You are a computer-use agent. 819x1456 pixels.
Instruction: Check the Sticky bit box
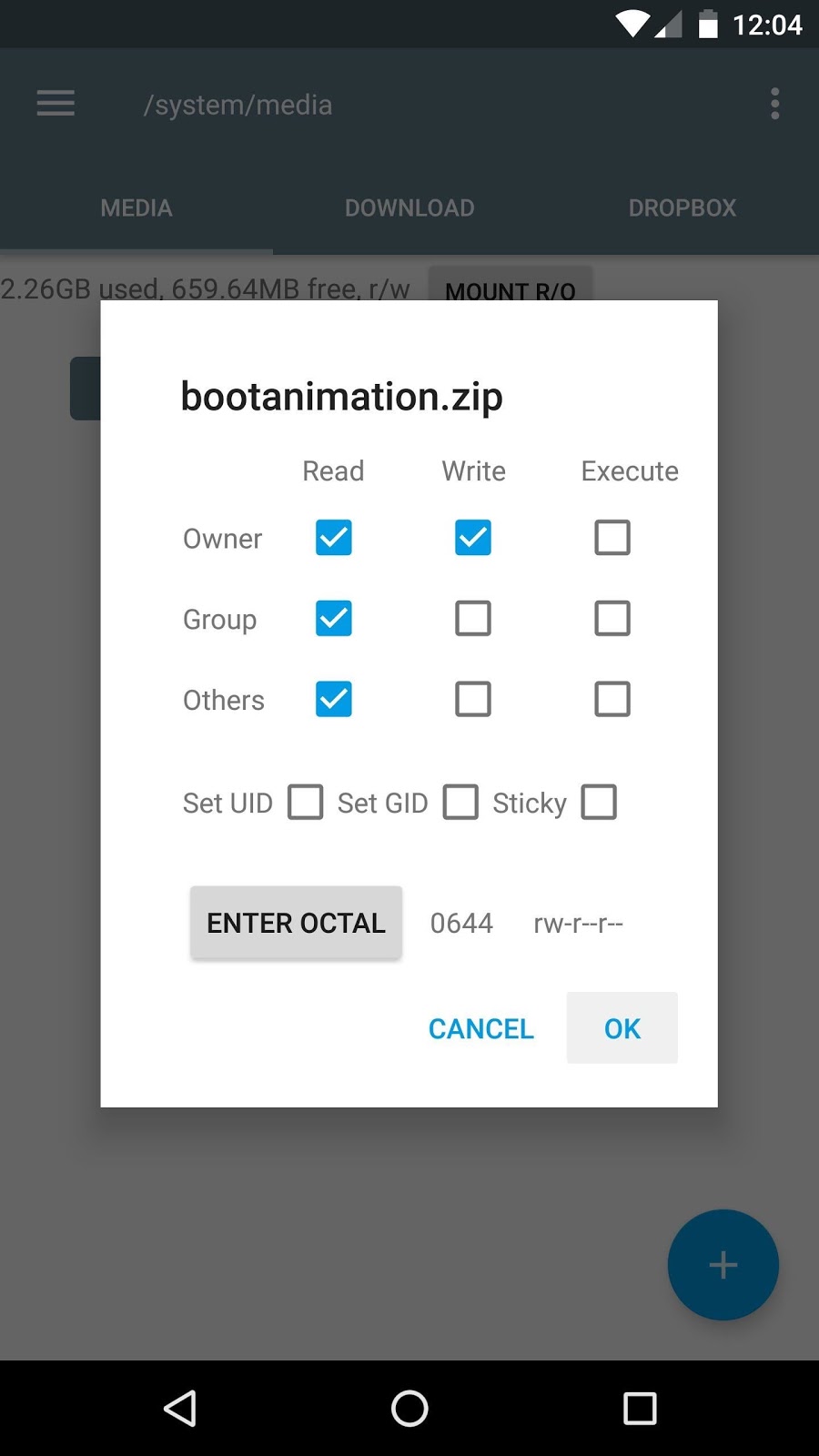599,803
